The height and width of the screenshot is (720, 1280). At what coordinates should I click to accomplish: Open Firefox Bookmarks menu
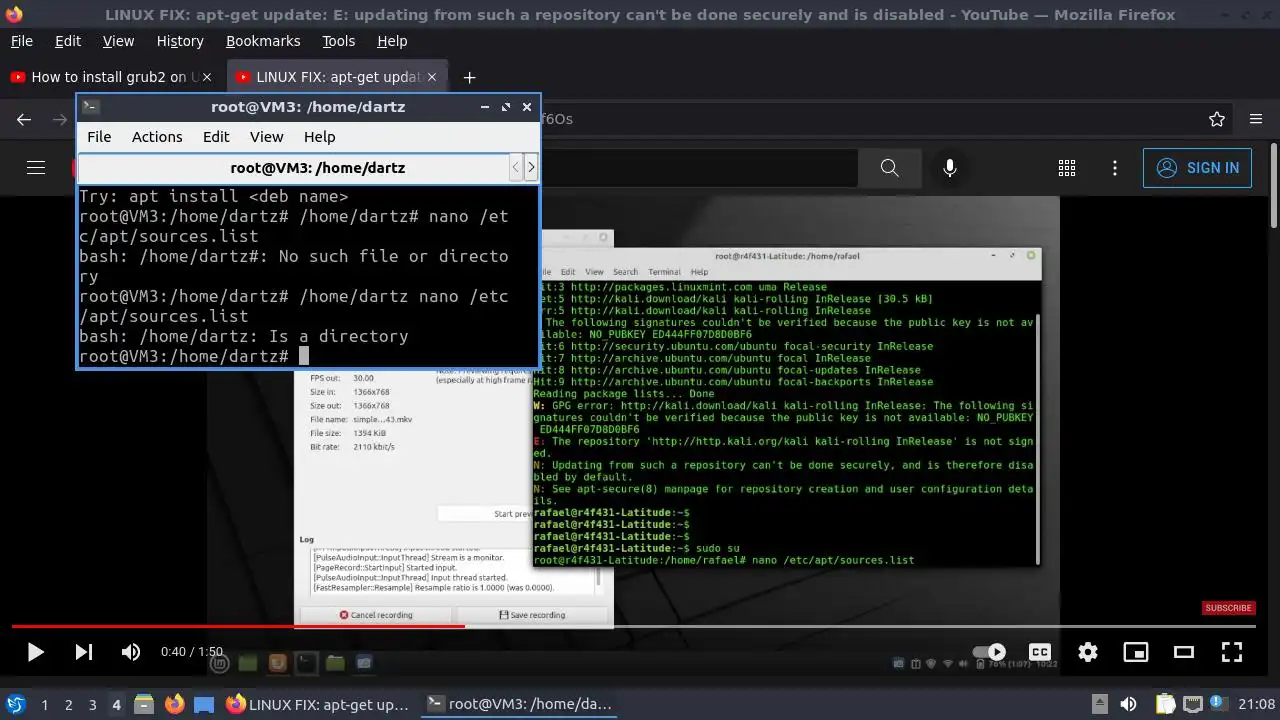tap(263, 41)
